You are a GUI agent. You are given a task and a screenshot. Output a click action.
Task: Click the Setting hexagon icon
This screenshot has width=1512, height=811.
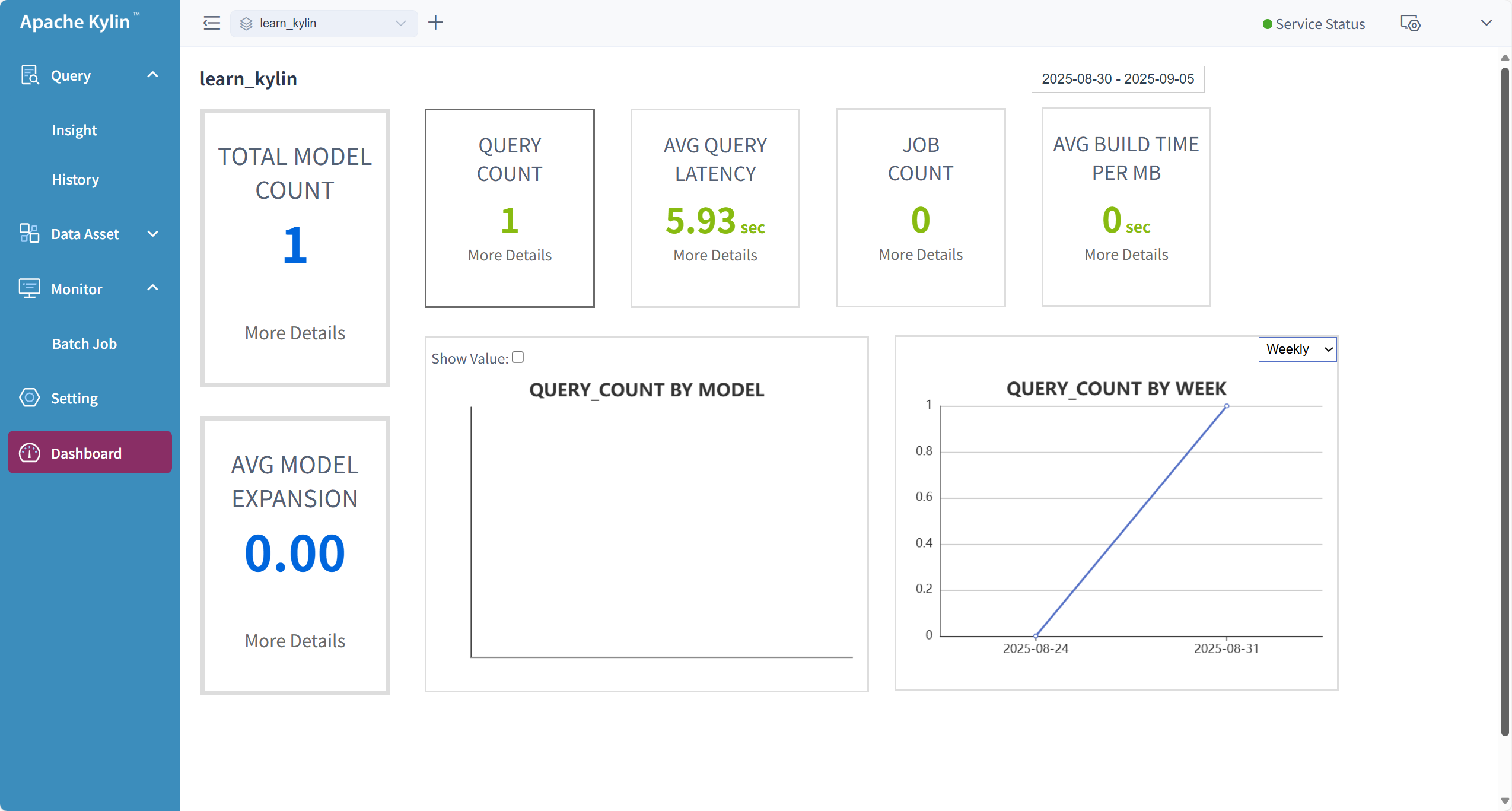(30, 397)
